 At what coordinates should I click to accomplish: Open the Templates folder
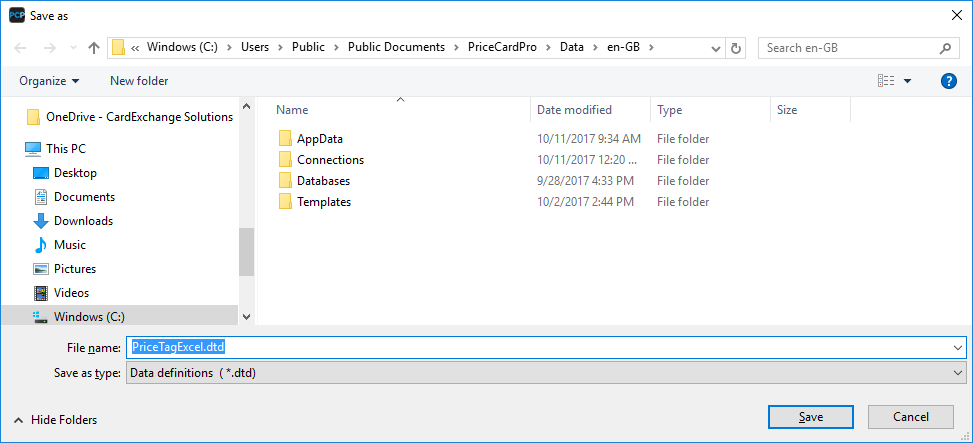click(x=323, y=202)
